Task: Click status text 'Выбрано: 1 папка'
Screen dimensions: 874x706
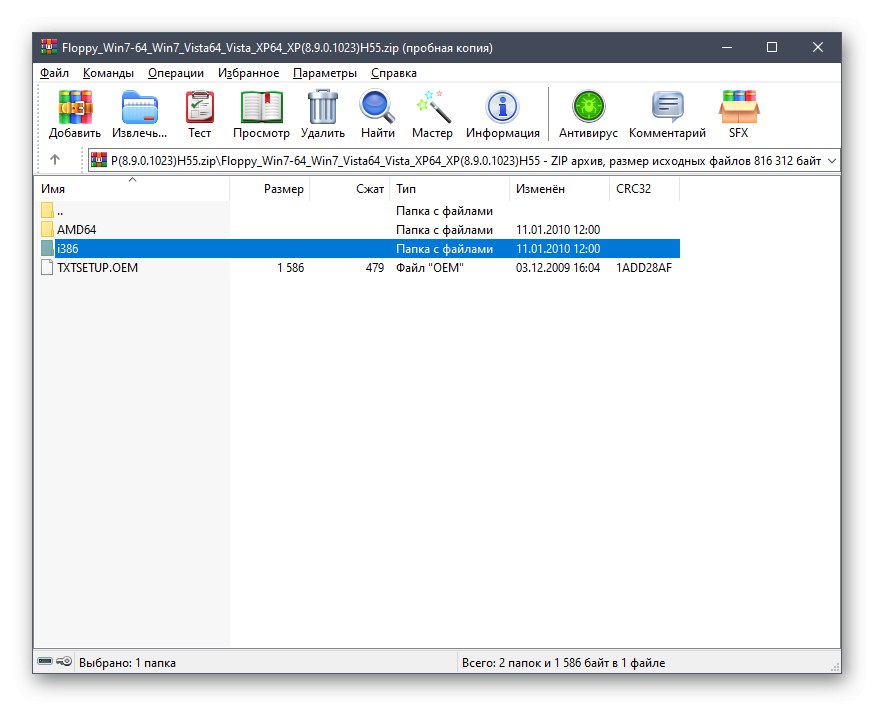Action: coord(127,663)
